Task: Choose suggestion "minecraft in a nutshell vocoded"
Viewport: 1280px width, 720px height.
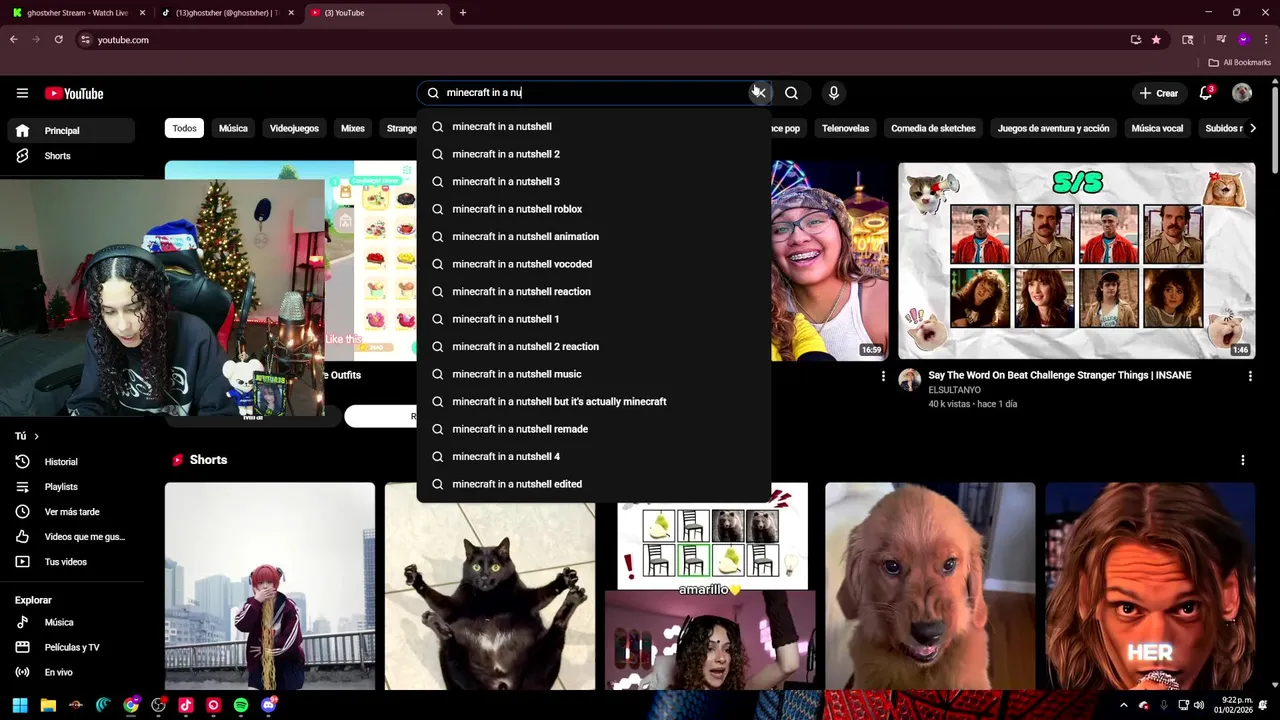Action: click(x=594, y=264)
